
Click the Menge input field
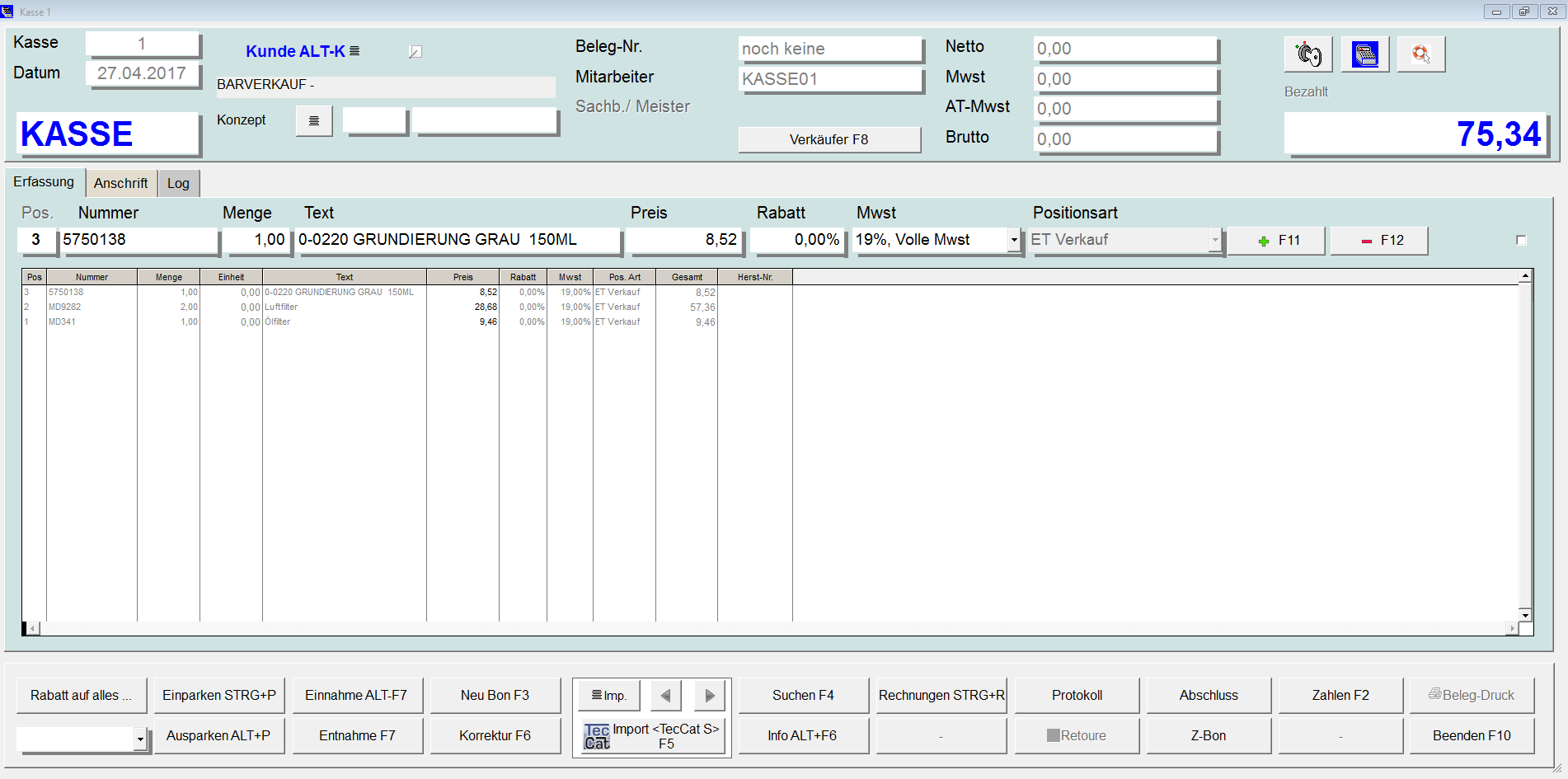(x=256, y=240)
